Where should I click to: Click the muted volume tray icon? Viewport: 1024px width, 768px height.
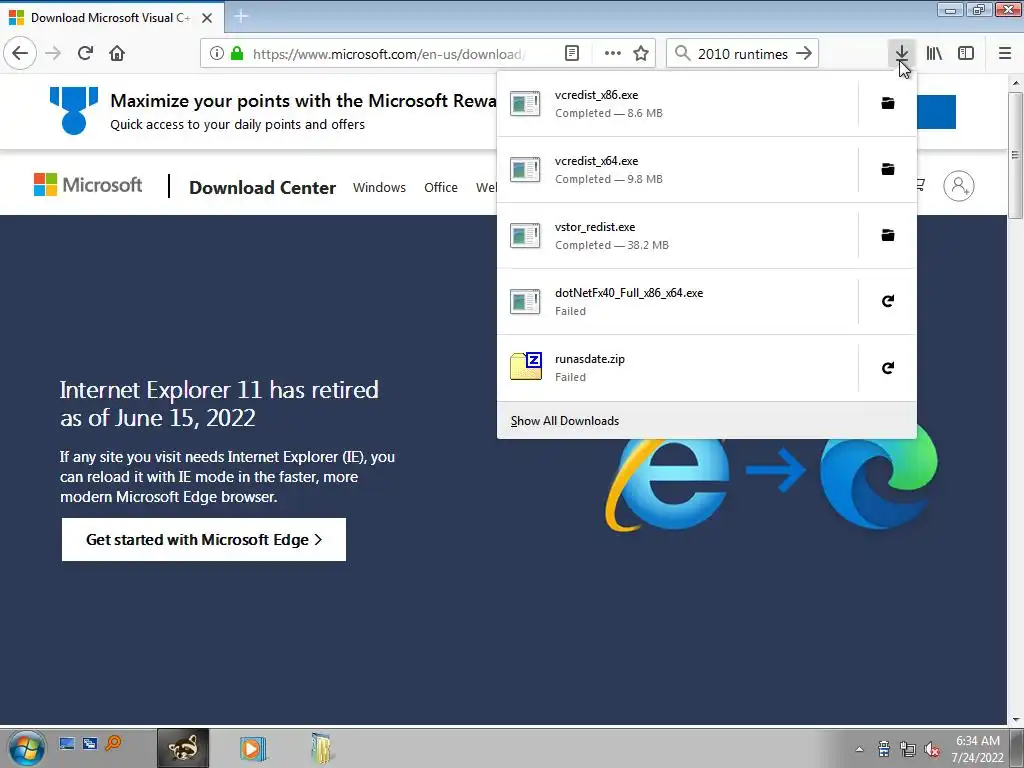pyautogui.click(x=932, y=749)
